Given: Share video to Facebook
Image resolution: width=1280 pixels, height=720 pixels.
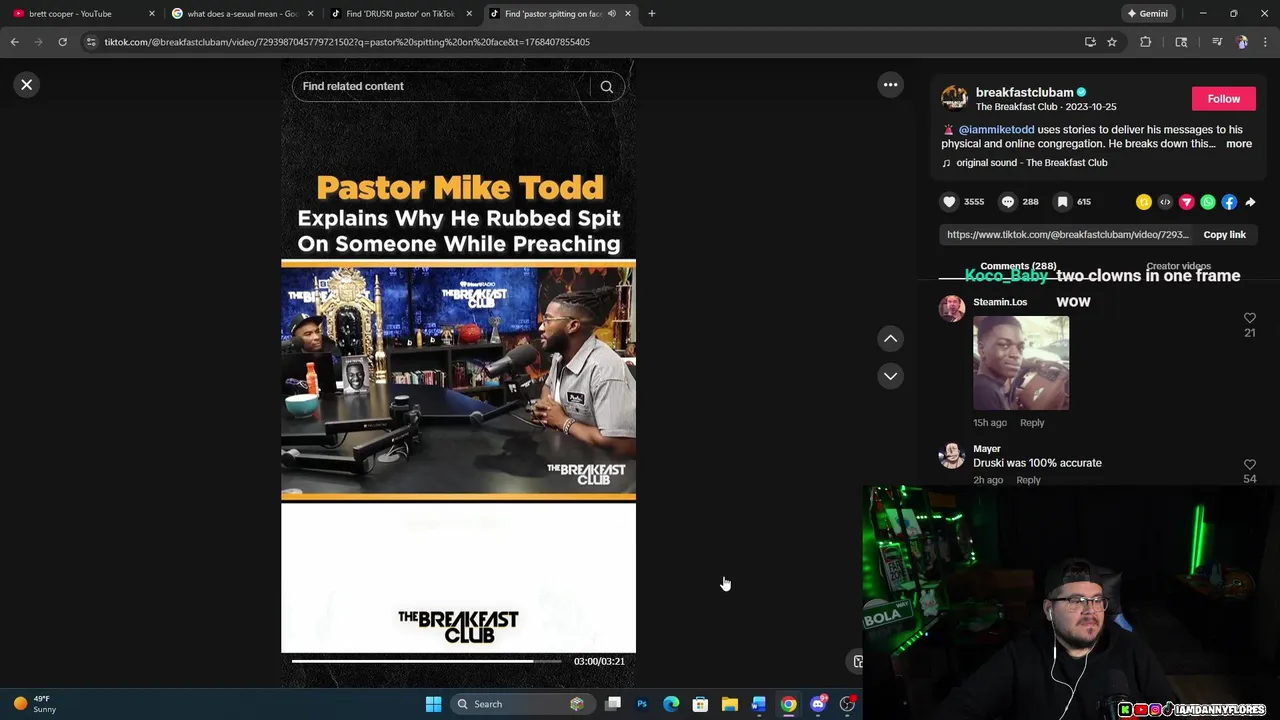Looking at the screenshot, I should click(1229, 202).
